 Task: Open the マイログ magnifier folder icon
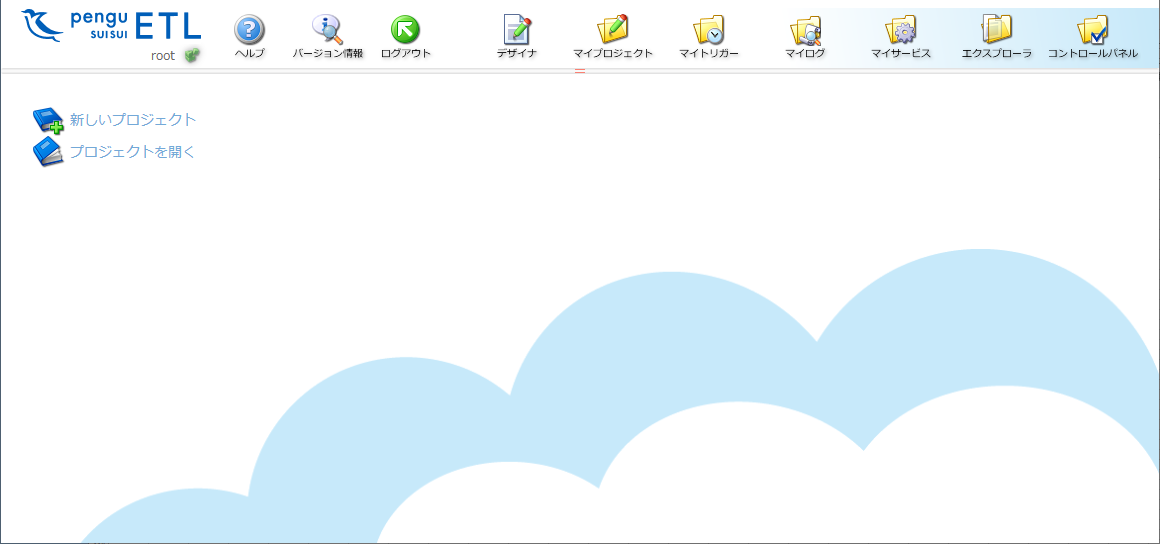click(x=805, y=30)
